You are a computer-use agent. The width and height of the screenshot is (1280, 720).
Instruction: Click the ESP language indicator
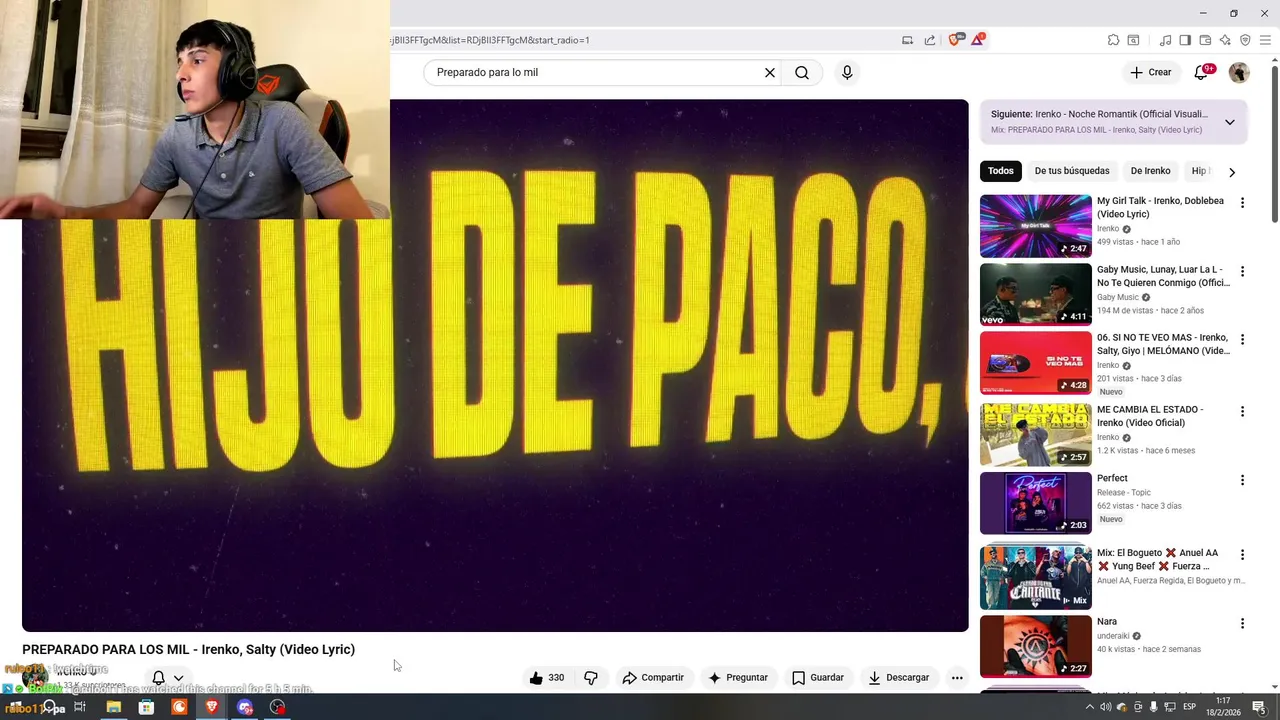[x=1190, y=707]
